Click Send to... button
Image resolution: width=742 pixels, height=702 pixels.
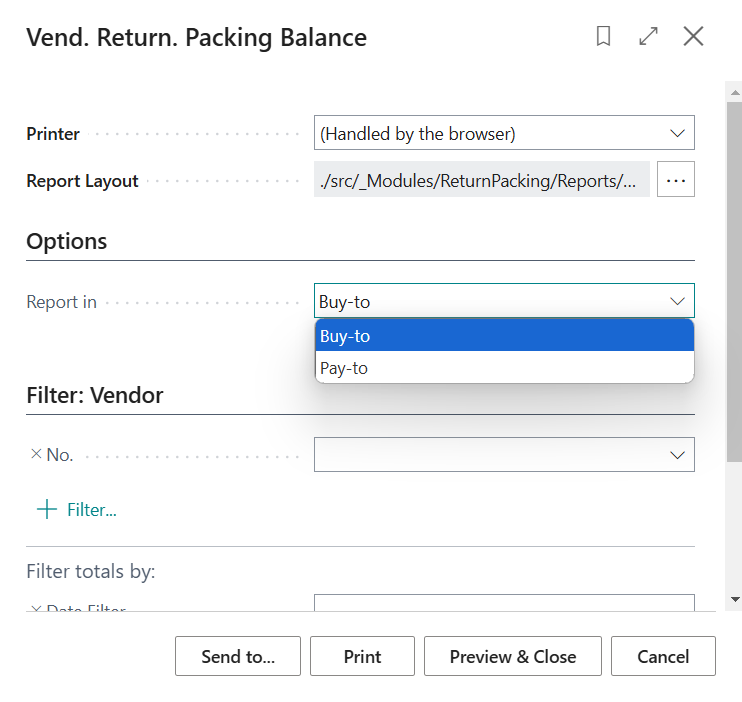coord(238,656)
